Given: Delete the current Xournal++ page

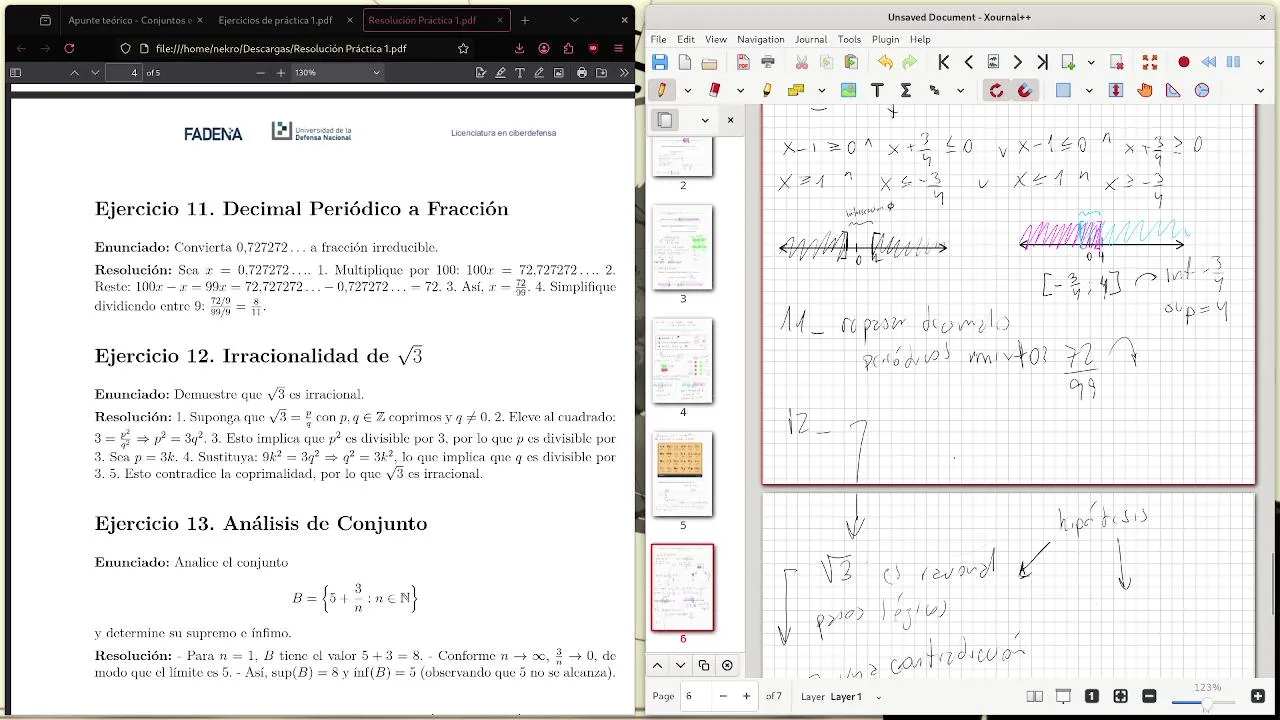Looking at the screenshot, I should [x=1117, y=62].
